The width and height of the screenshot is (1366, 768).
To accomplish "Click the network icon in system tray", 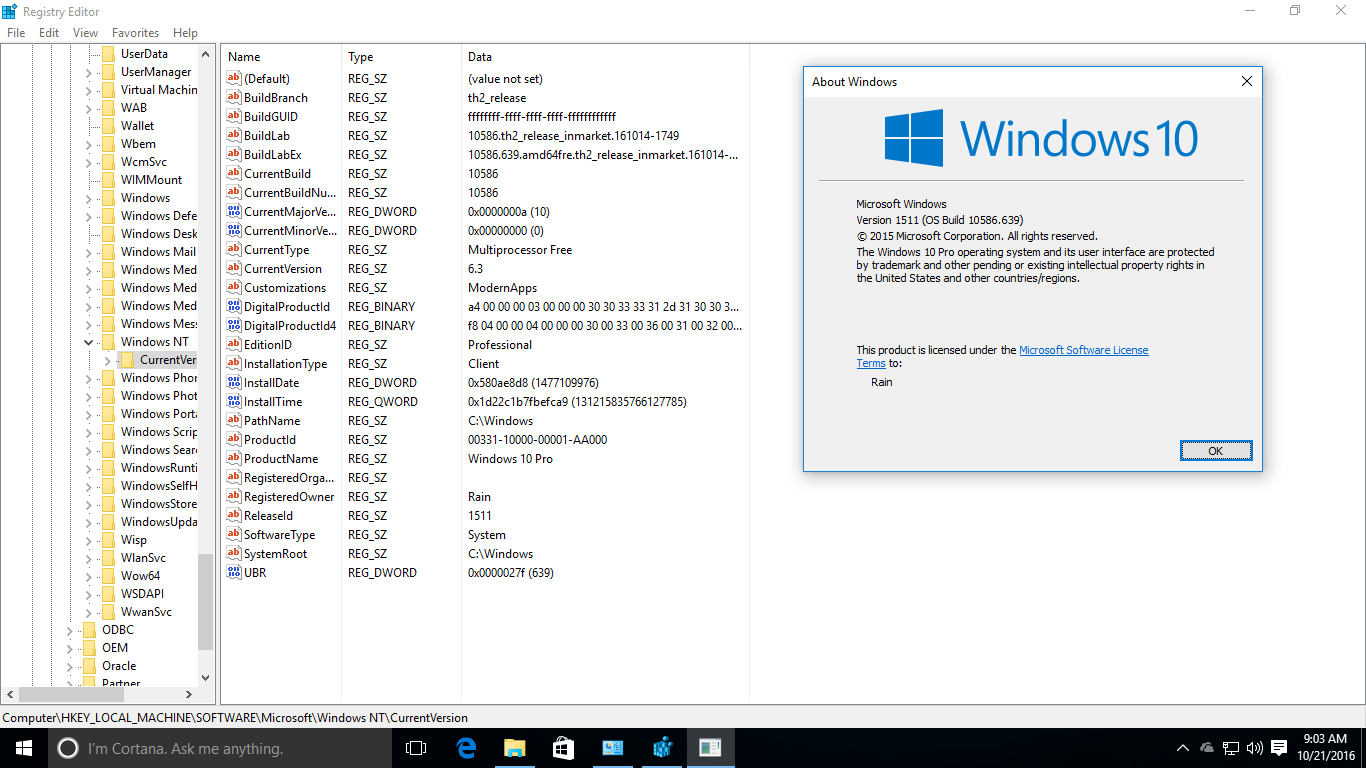I will coord(1230,747).
